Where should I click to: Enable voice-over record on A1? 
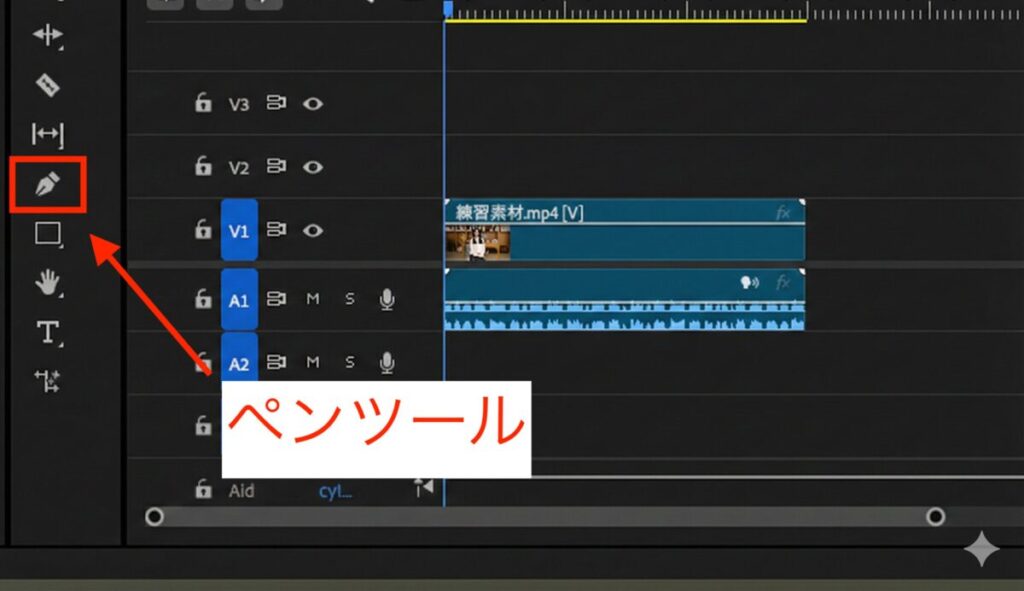[x=387, y=299]
